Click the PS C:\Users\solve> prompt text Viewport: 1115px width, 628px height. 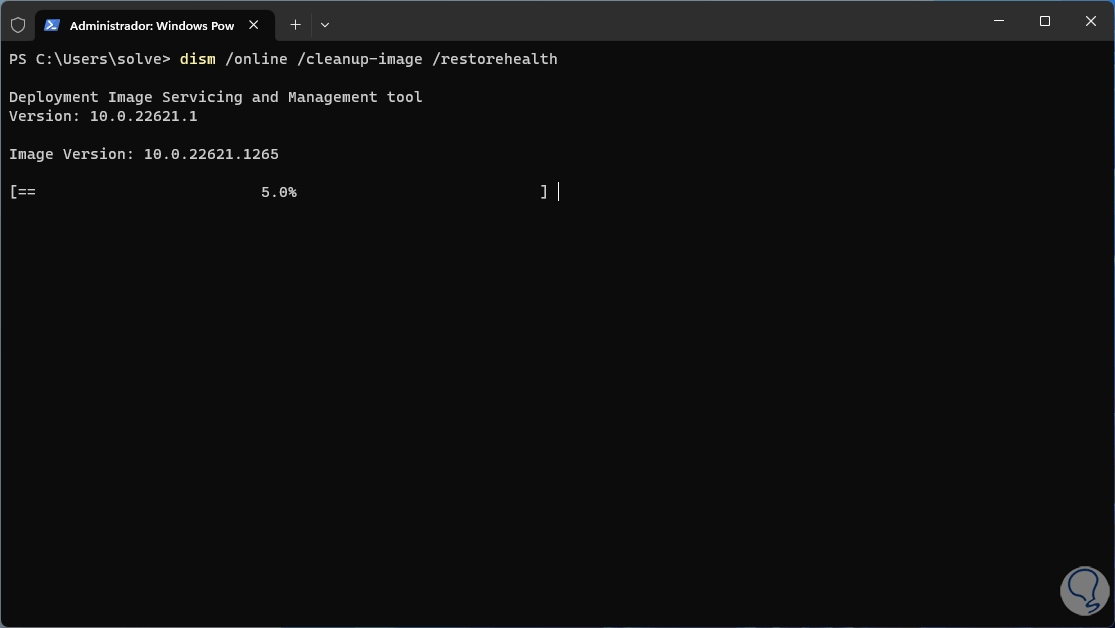[90, 59]
